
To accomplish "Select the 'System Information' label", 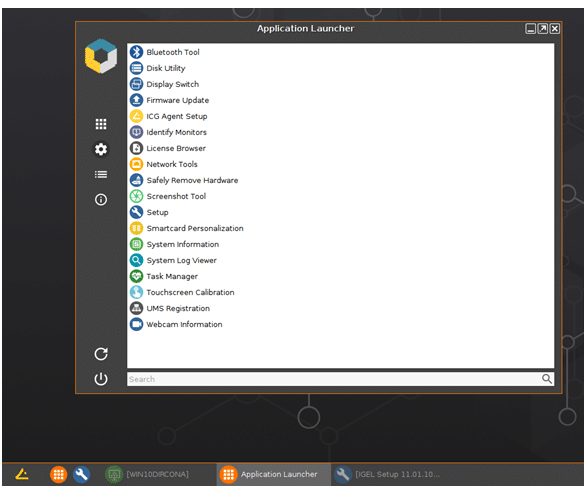I will (x=183, y=244).
